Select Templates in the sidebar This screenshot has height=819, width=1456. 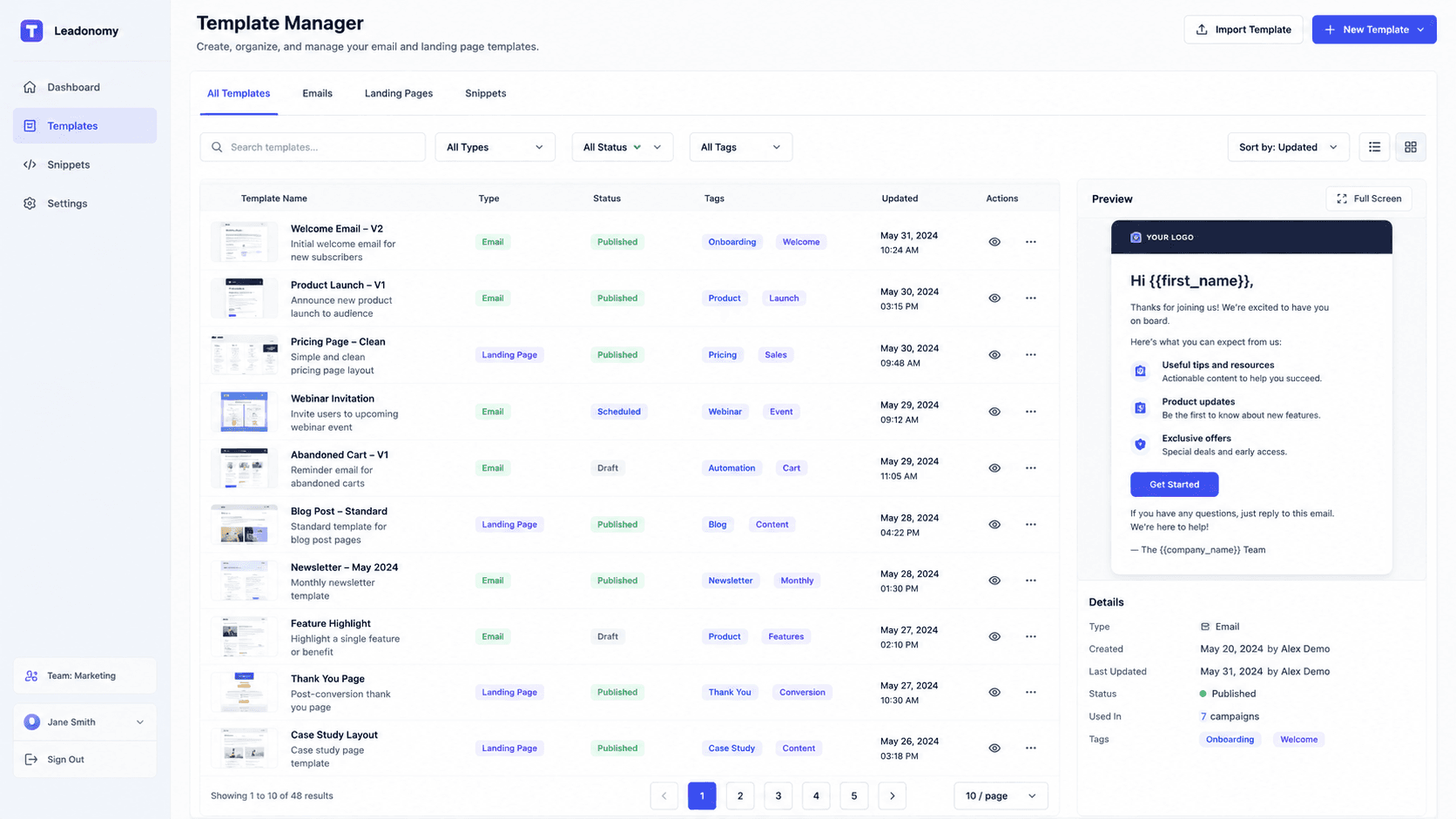(x=84, y=125)
